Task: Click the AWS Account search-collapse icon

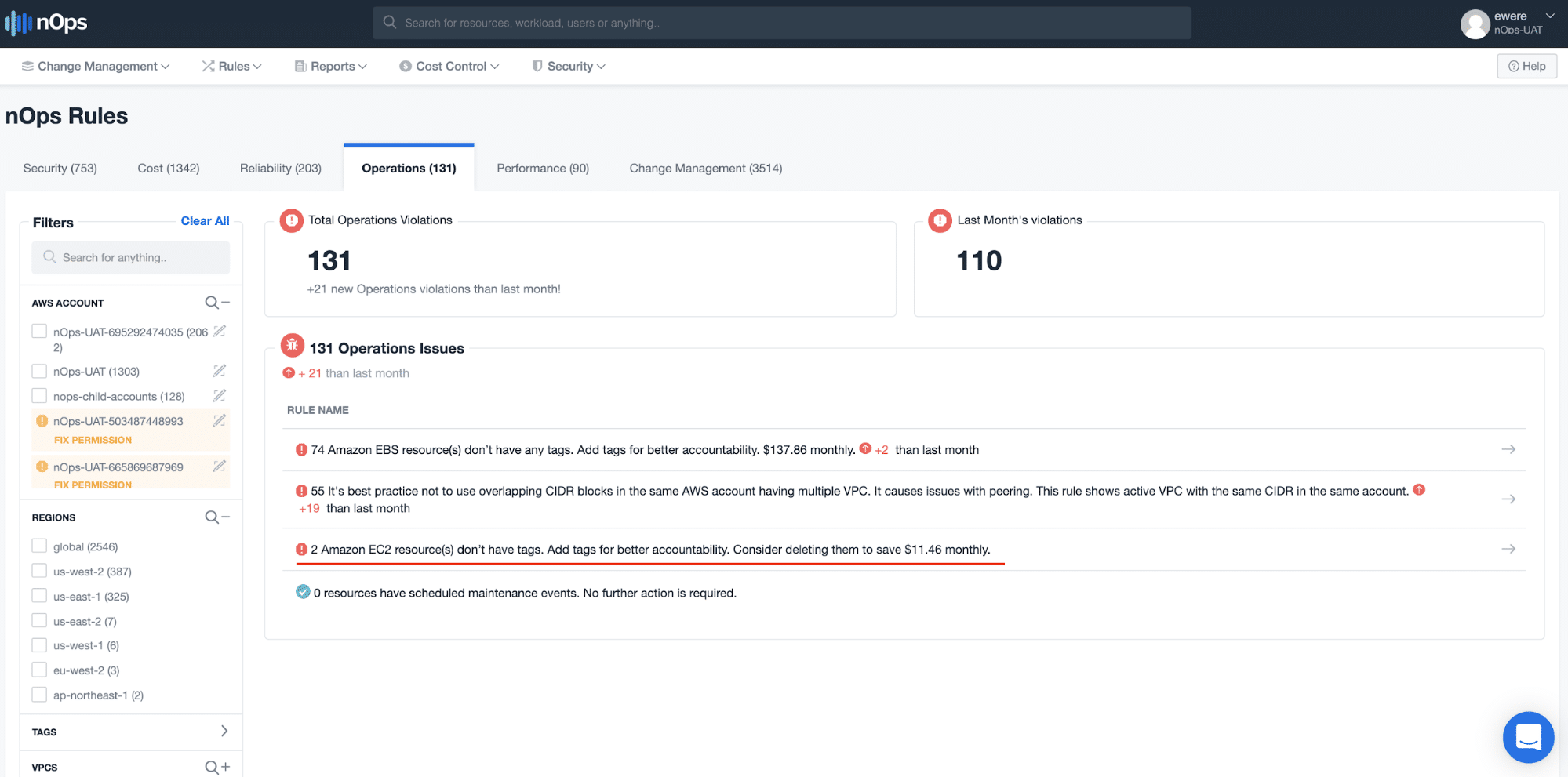Action: 217,303
